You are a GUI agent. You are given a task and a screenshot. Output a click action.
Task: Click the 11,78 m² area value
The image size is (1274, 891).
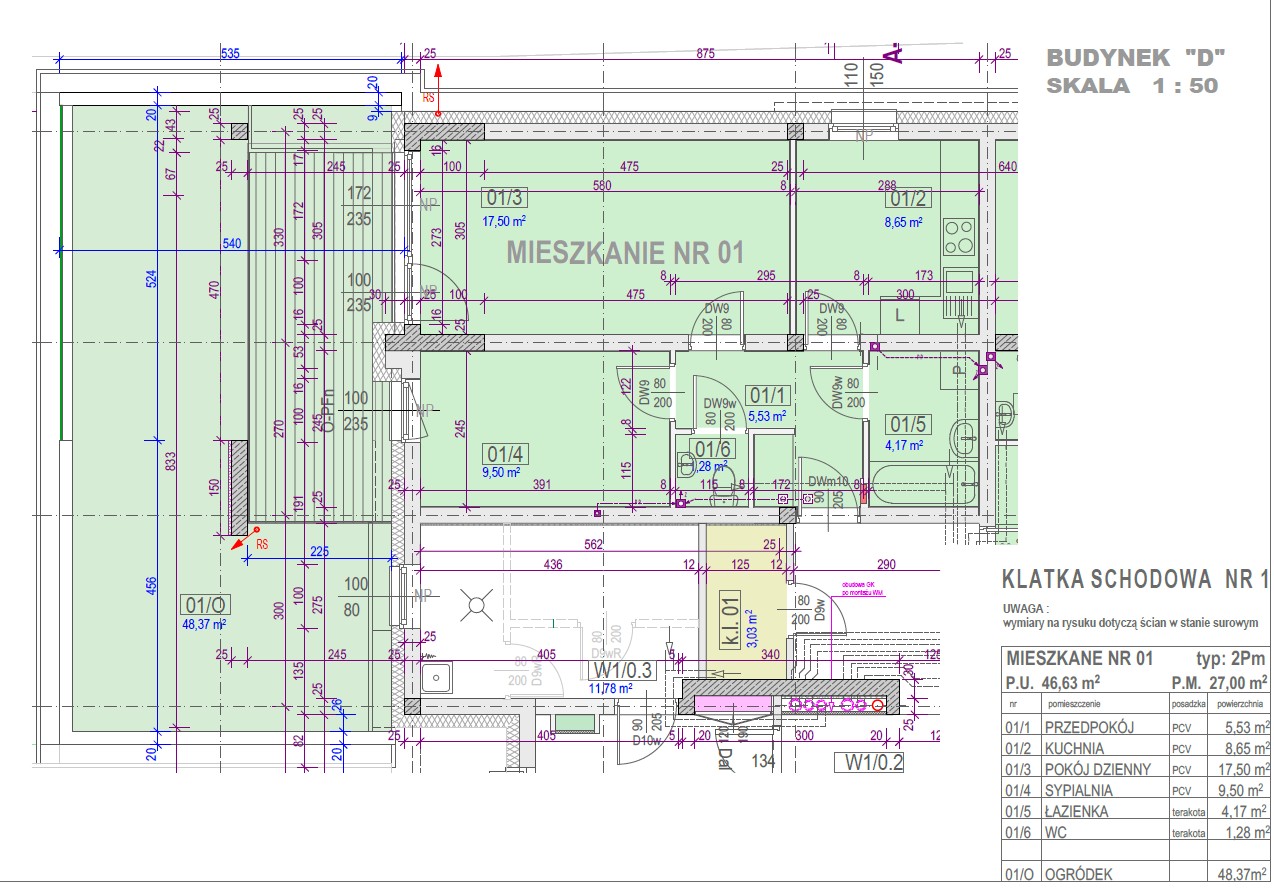click(x=610, y=688)
